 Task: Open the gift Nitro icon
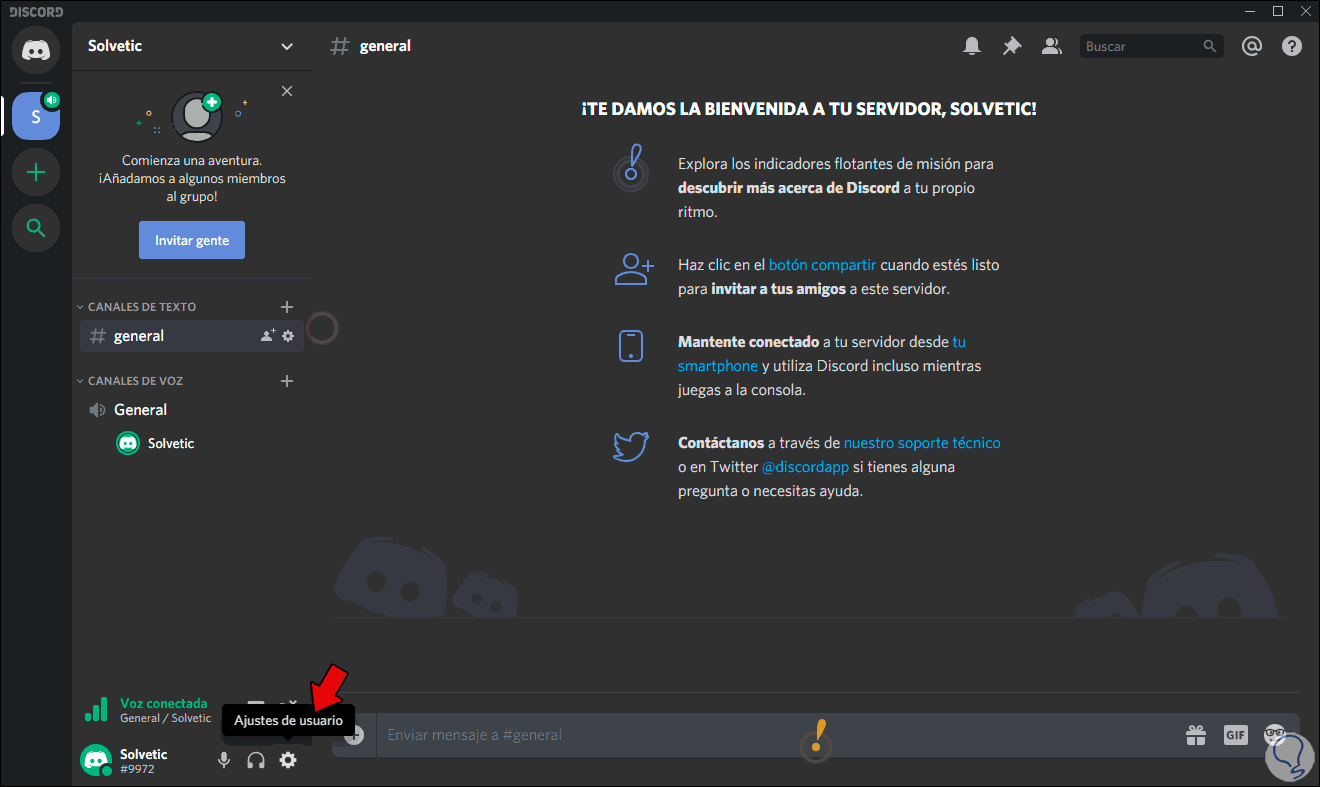[1196, 735]
